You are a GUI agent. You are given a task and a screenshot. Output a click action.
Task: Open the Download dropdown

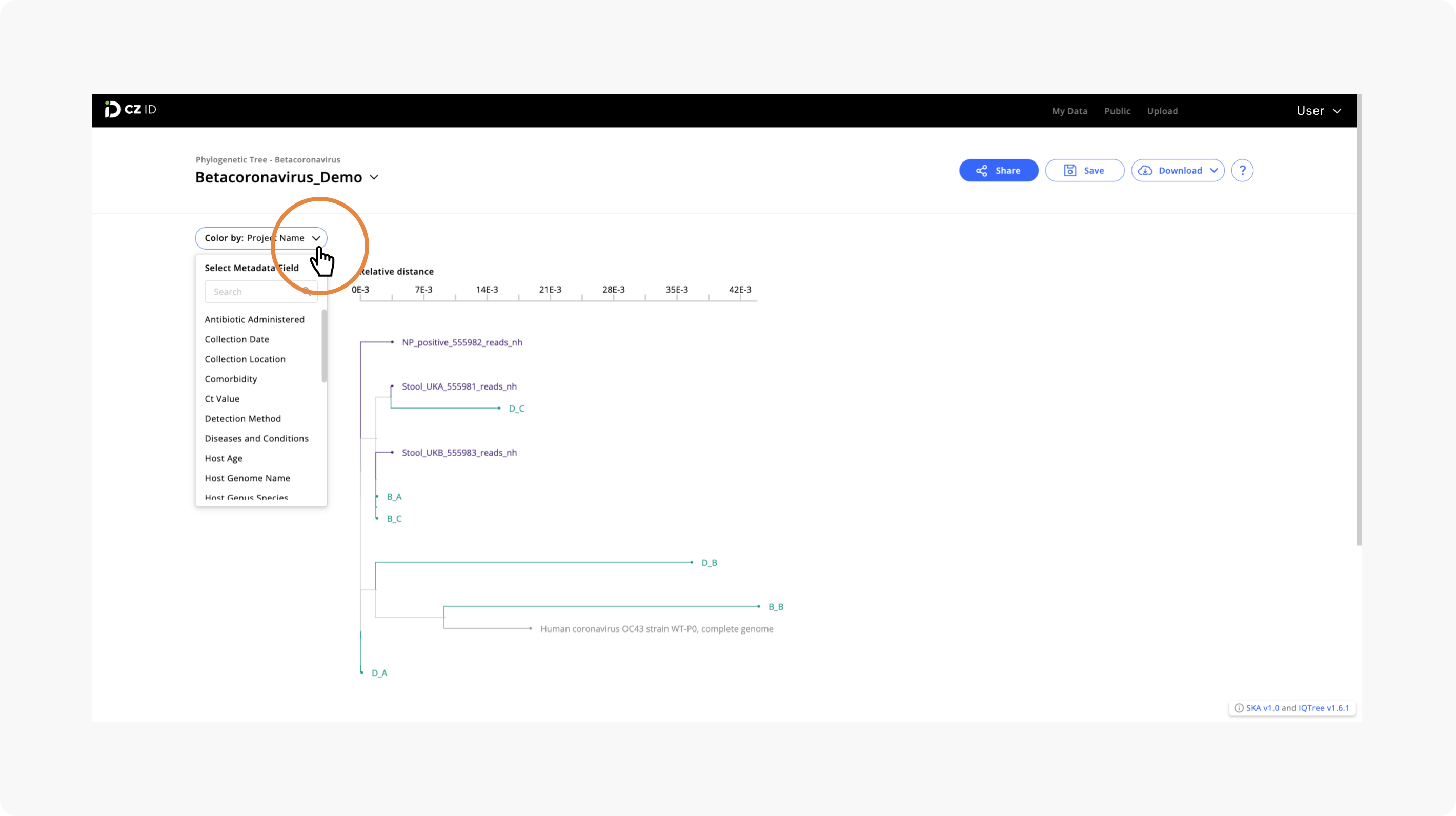click(x=1177, y=170)
